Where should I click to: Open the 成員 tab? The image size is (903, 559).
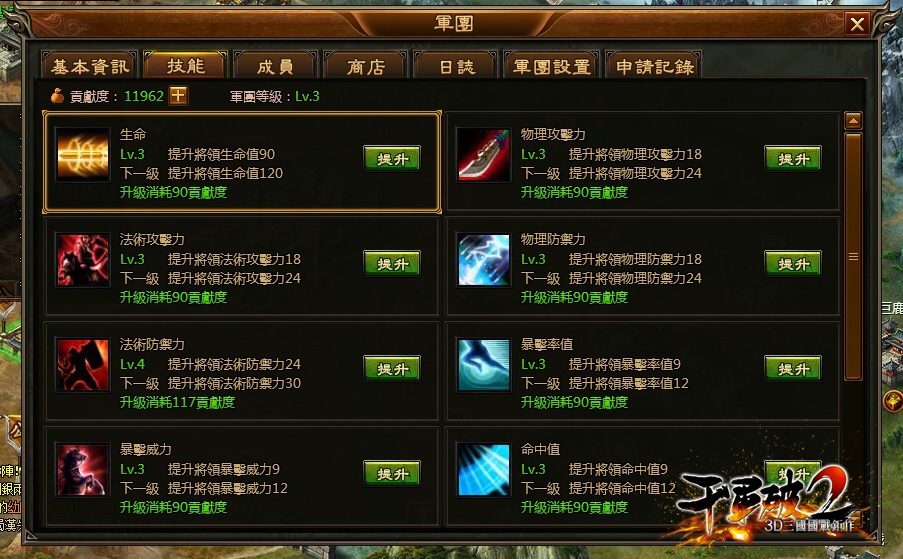click(x=276, y=65)
